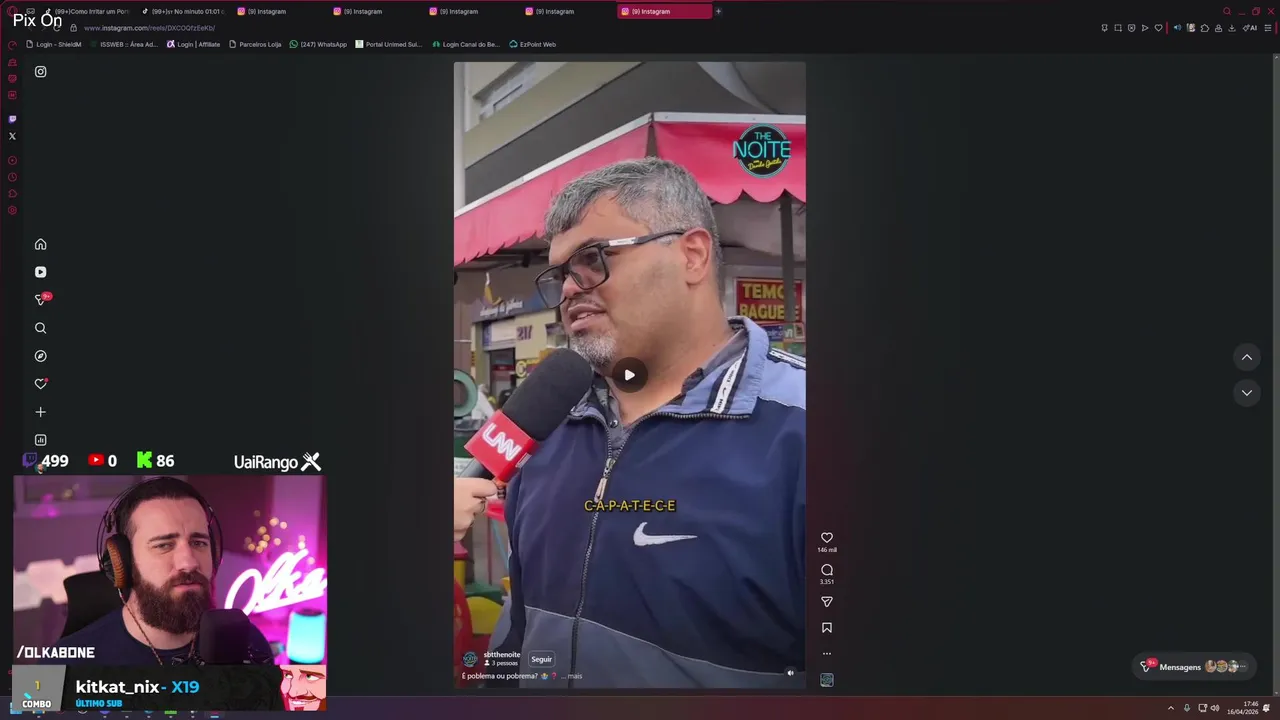
Task: Open the taskbar microphone tray icon
Action: (x=1187, y=708)
